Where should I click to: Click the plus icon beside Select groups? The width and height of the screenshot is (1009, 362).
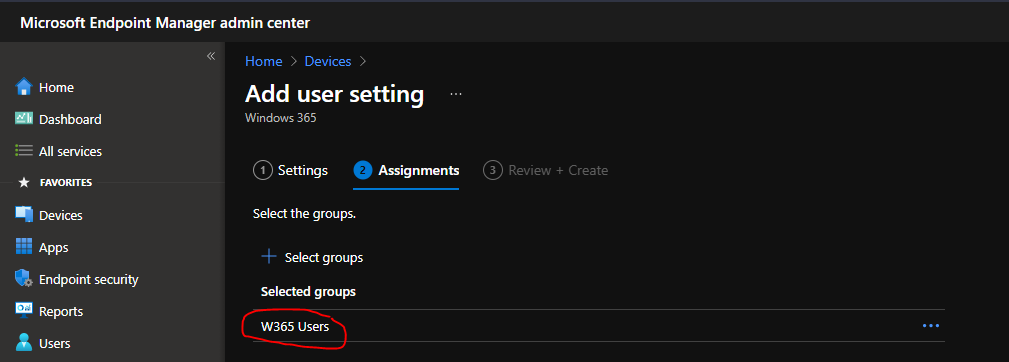pyautogui.click(x=268, y=257)
